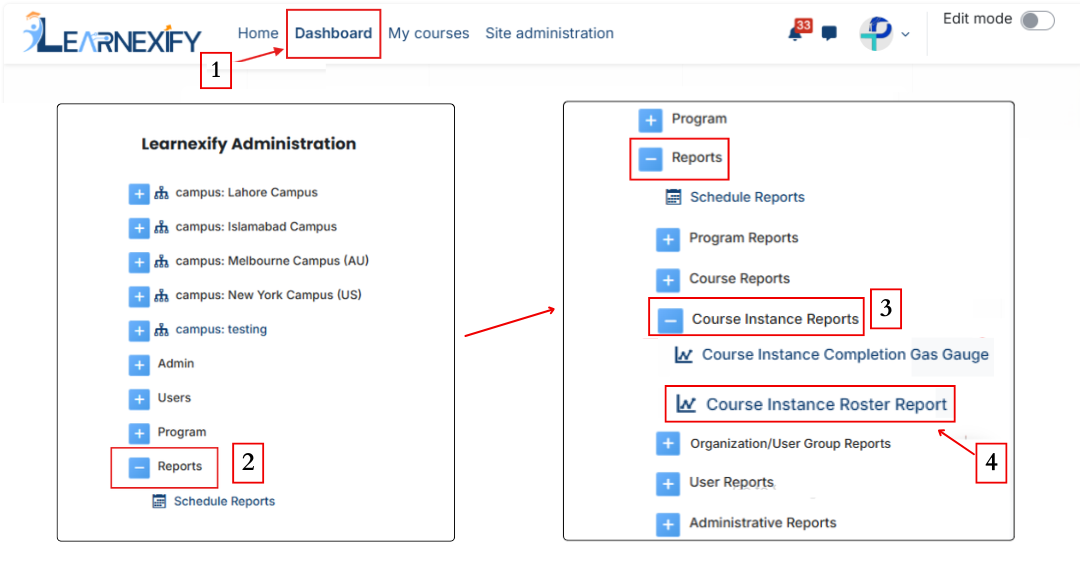
Task: Open the Site administration menu item
Action: [x=549, y=33]
